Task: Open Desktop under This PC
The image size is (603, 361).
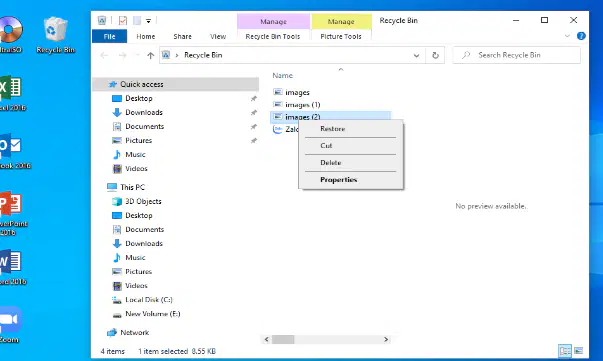Action: coord(138,215)
